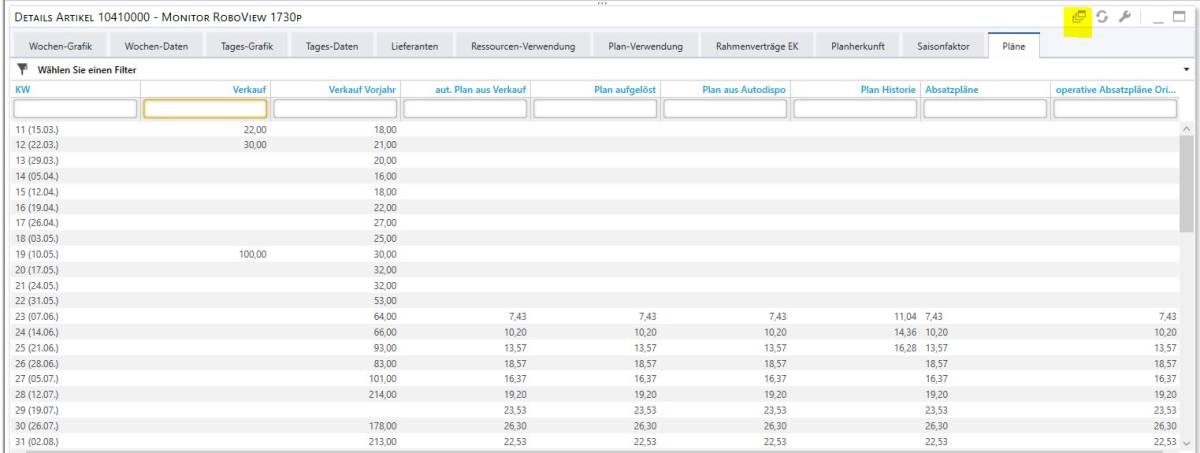Select the Pläne tab

click(x=1013, y=46)
